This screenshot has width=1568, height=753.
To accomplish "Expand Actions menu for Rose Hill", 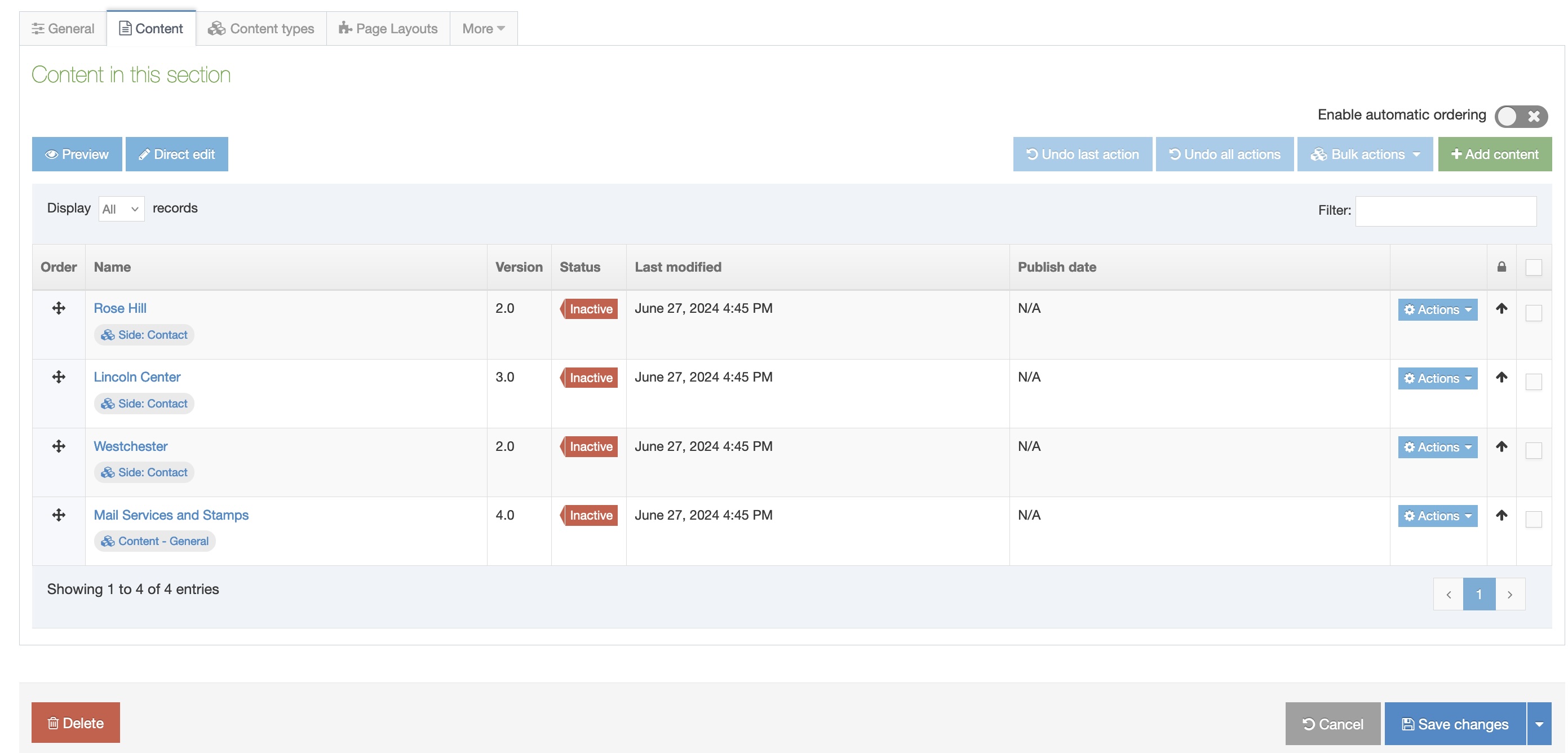I will (x=1437, y=309).
